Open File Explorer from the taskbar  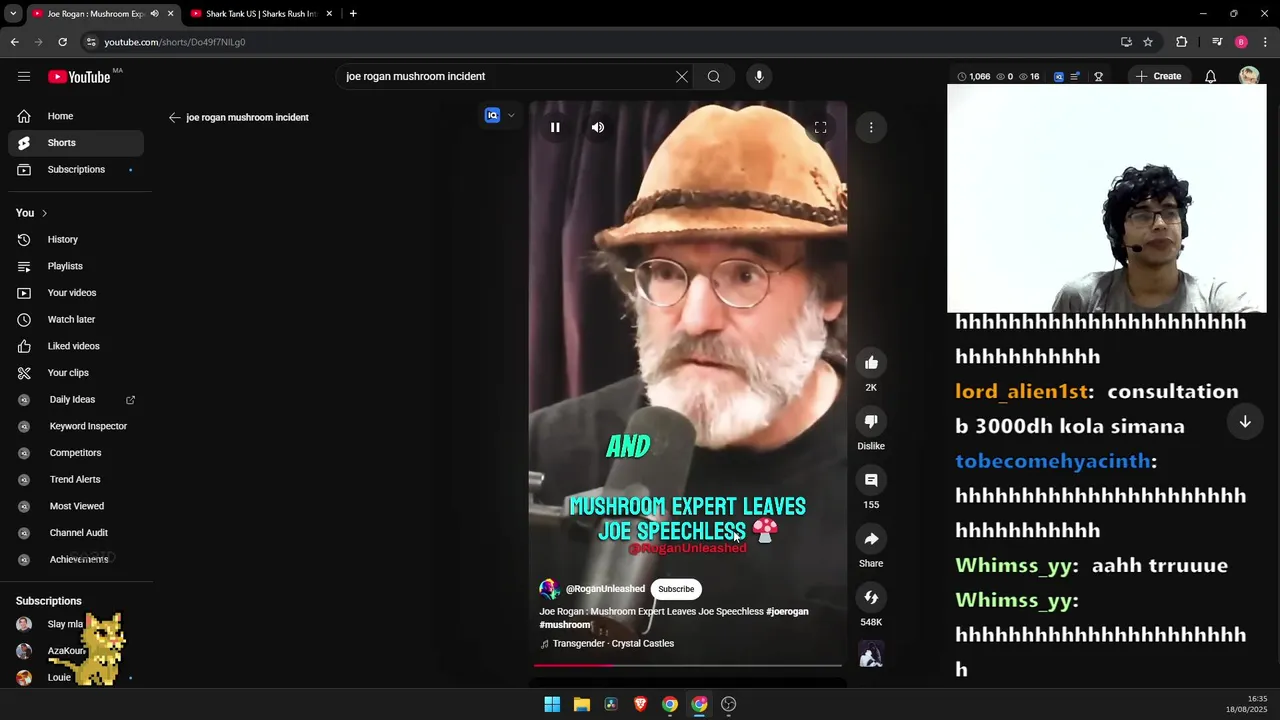(582, 704)
